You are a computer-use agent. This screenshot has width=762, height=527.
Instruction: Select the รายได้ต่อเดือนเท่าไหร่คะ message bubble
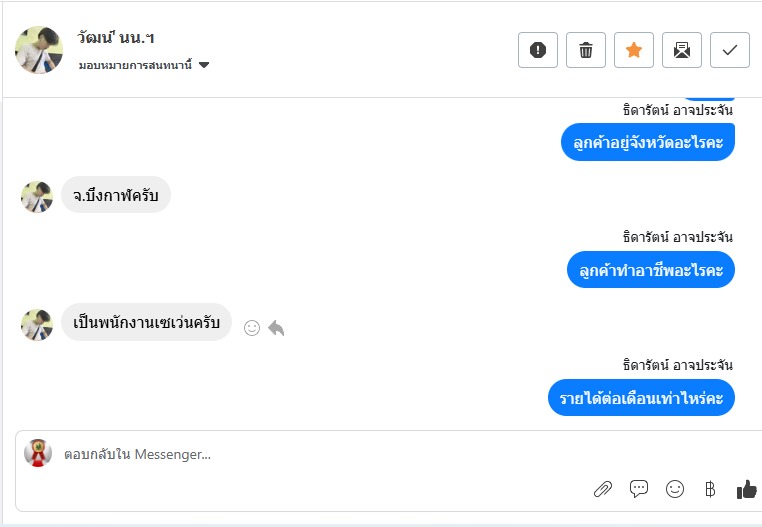coord(641,398)
